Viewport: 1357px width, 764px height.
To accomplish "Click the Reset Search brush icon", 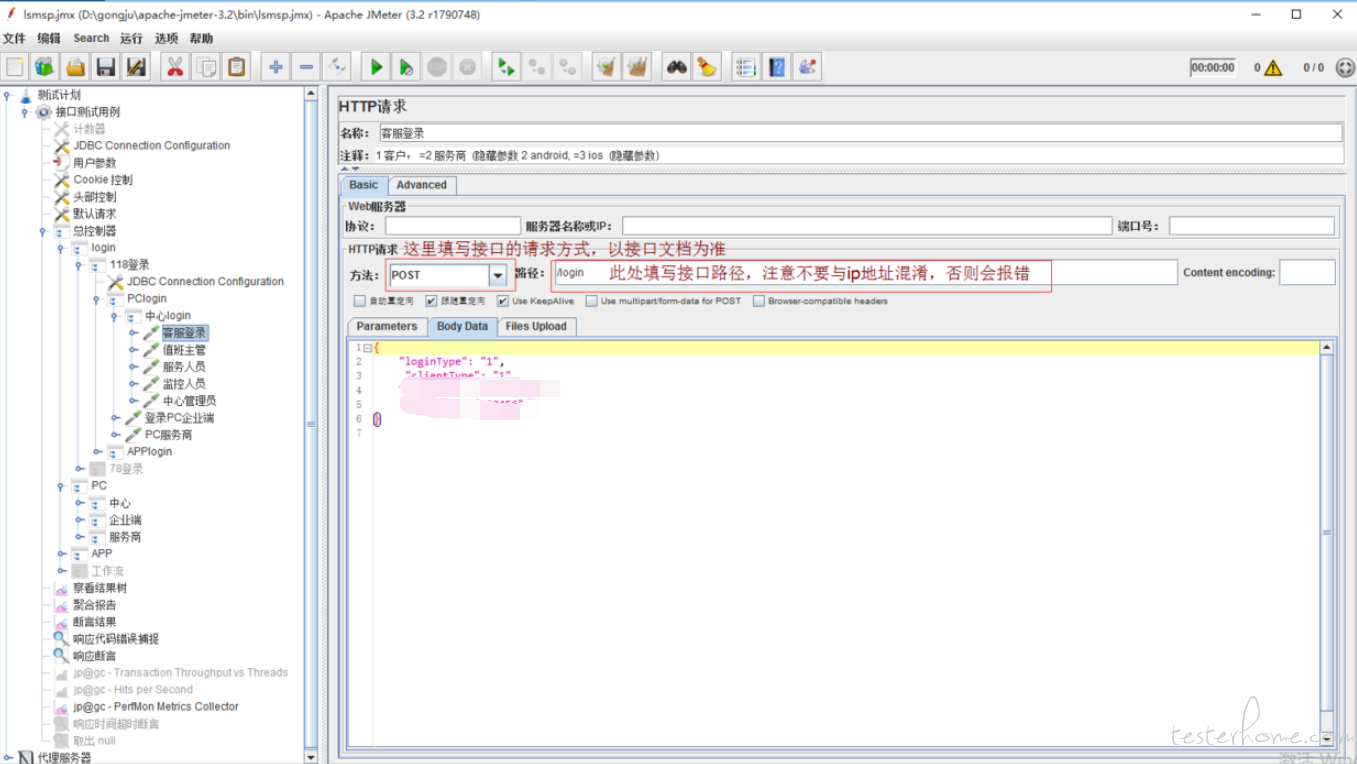I will [x=707, y=67].
